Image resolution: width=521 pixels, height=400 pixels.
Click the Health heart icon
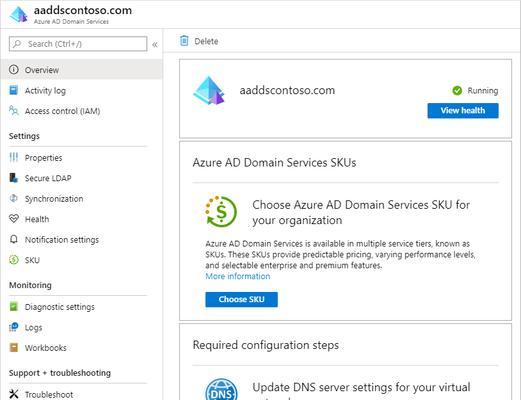[14, 219]
